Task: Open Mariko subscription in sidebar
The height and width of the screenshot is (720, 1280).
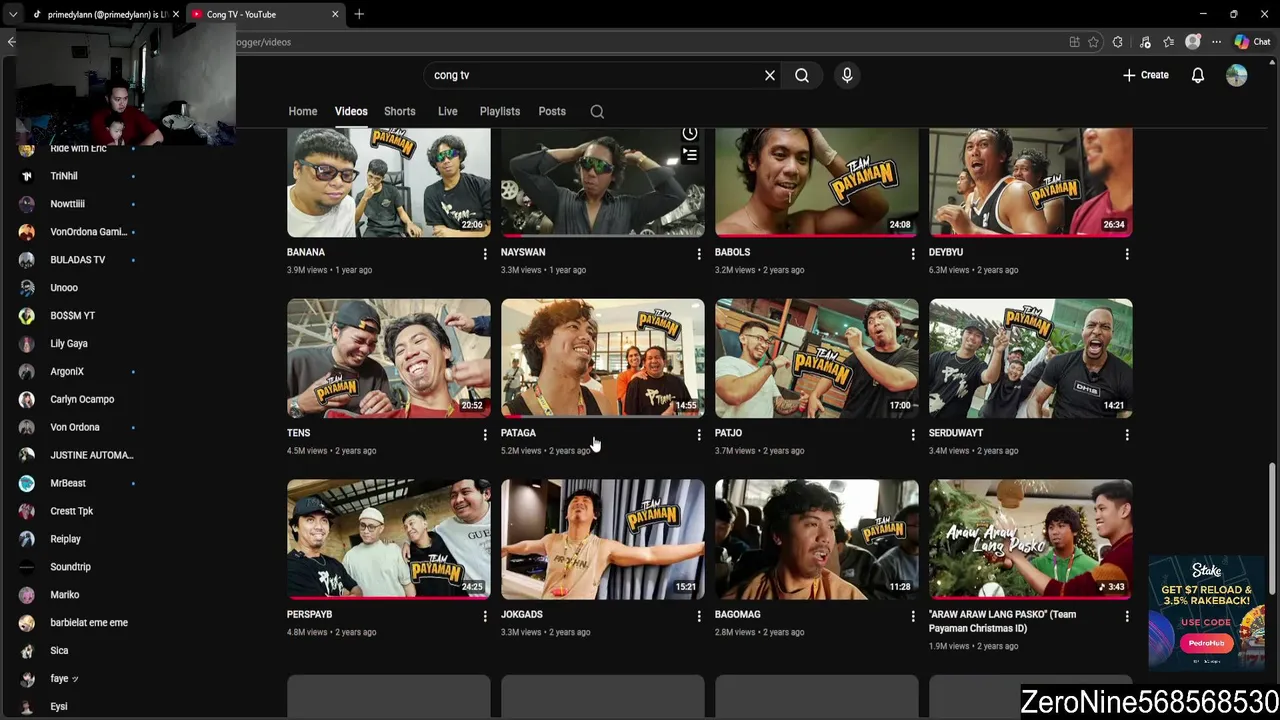Action: pos(65,595)
